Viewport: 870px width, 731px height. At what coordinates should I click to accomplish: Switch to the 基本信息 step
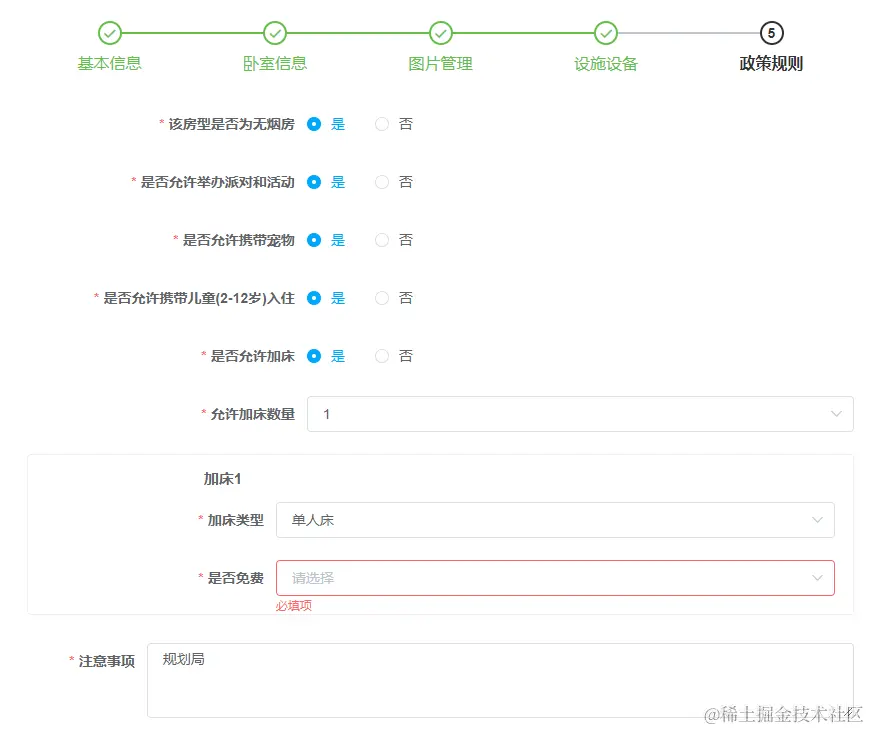pyautogui.click(x=108, y=63)
